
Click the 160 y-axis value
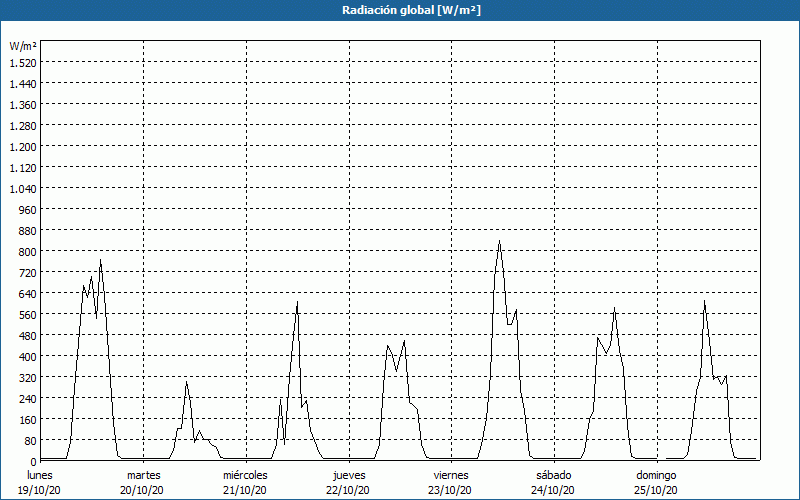tap(28, 420)
